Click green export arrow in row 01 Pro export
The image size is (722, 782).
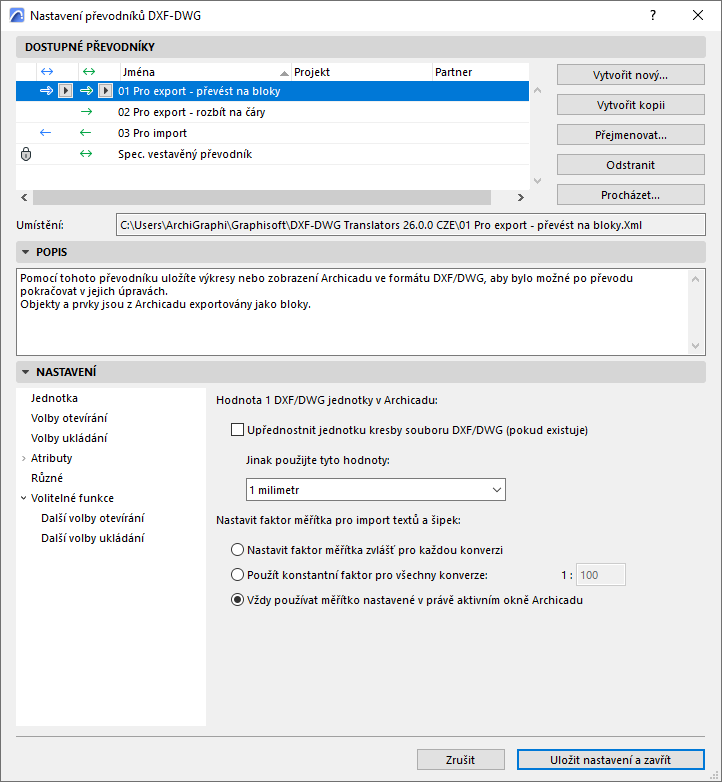point(87,91)
